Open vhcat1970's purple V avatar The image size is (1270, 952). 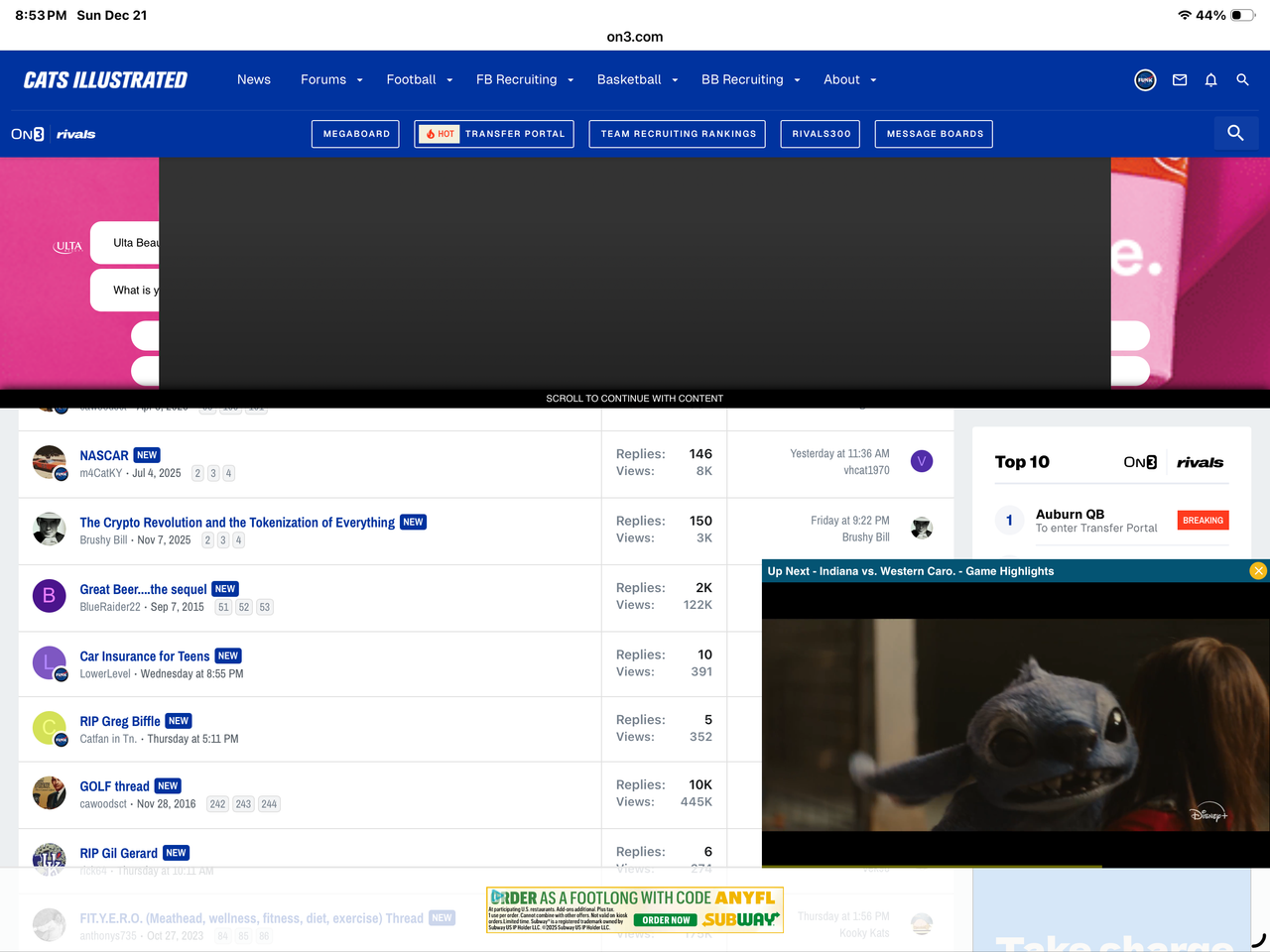(922, 461)
